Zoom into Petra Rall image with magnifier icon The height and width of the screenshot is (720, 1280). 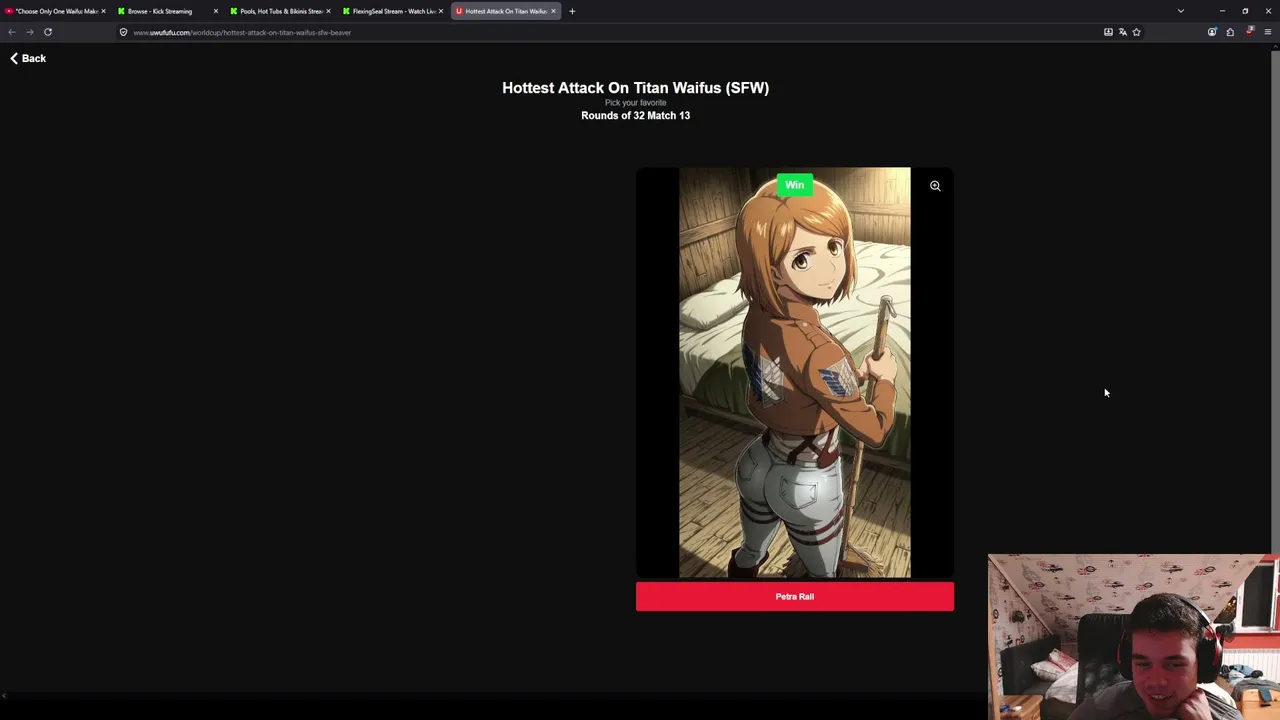point(935,186)
